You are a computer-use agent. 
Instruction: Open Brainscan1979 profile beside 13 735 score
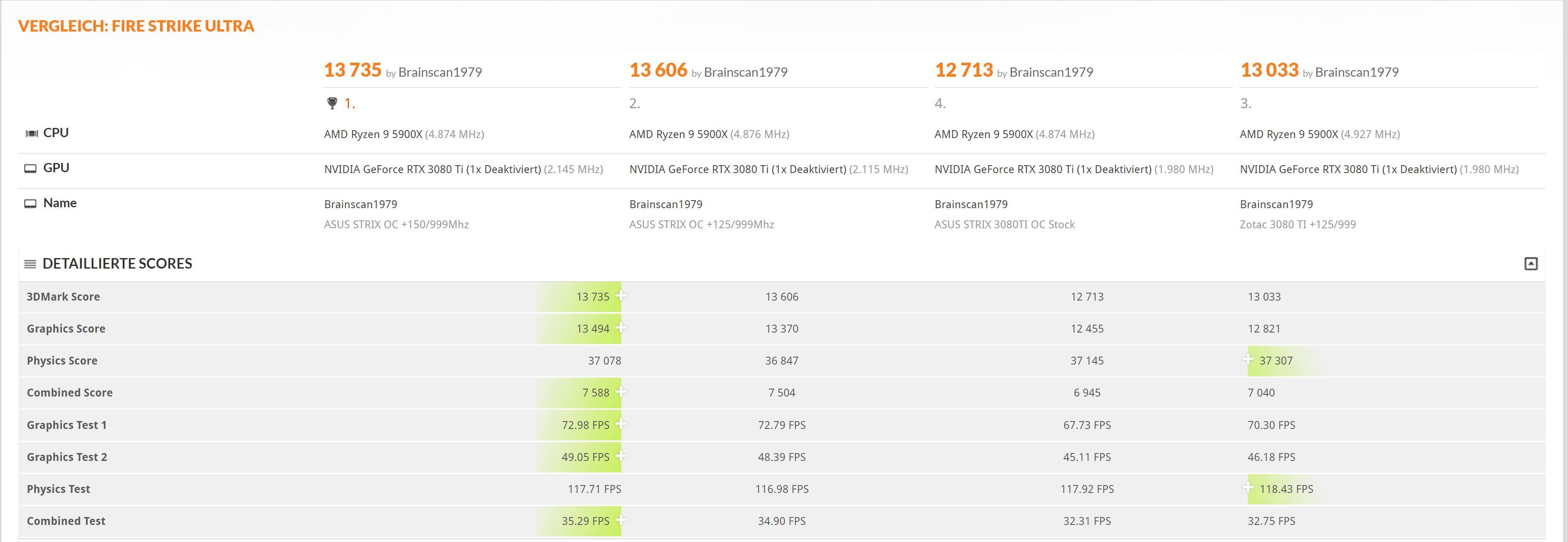pos(440,72)
